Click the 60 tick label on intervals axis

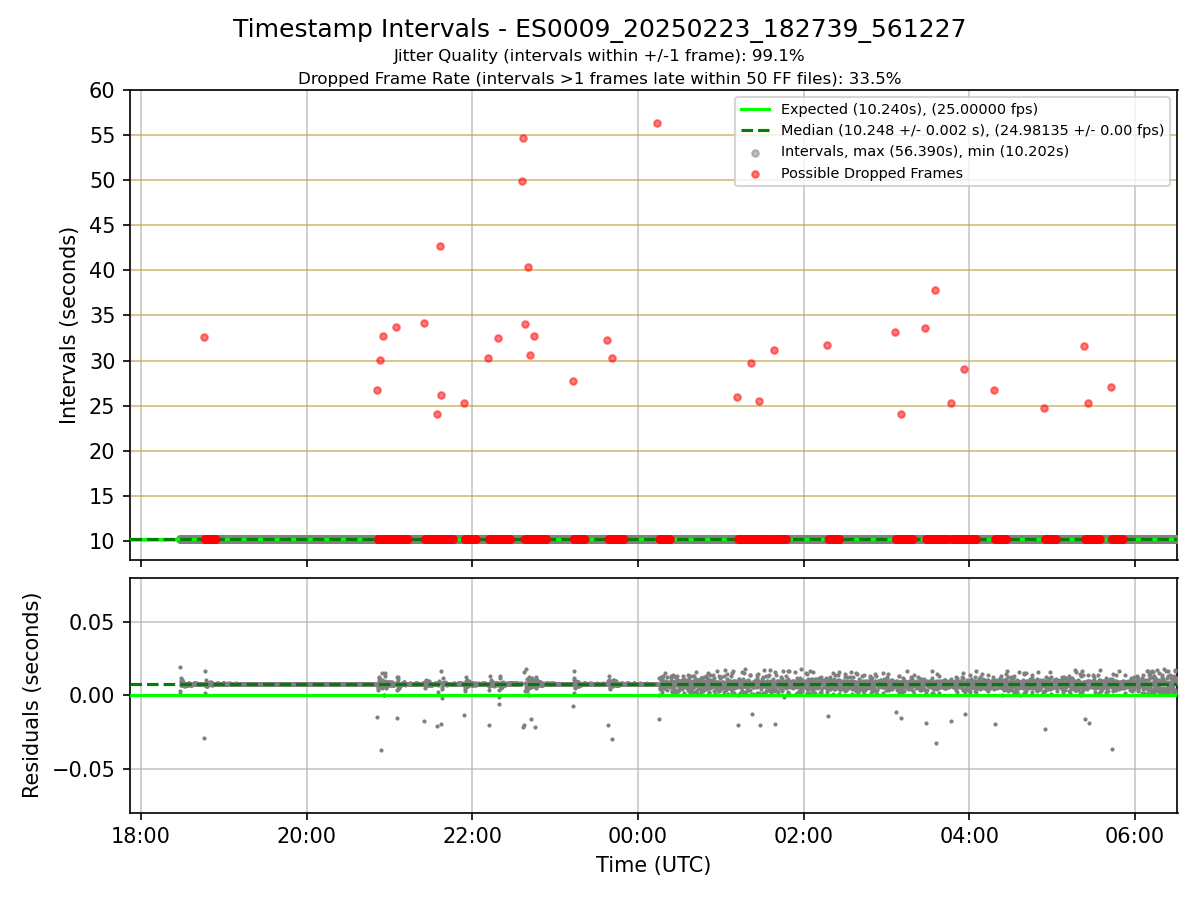pos(104,90)
